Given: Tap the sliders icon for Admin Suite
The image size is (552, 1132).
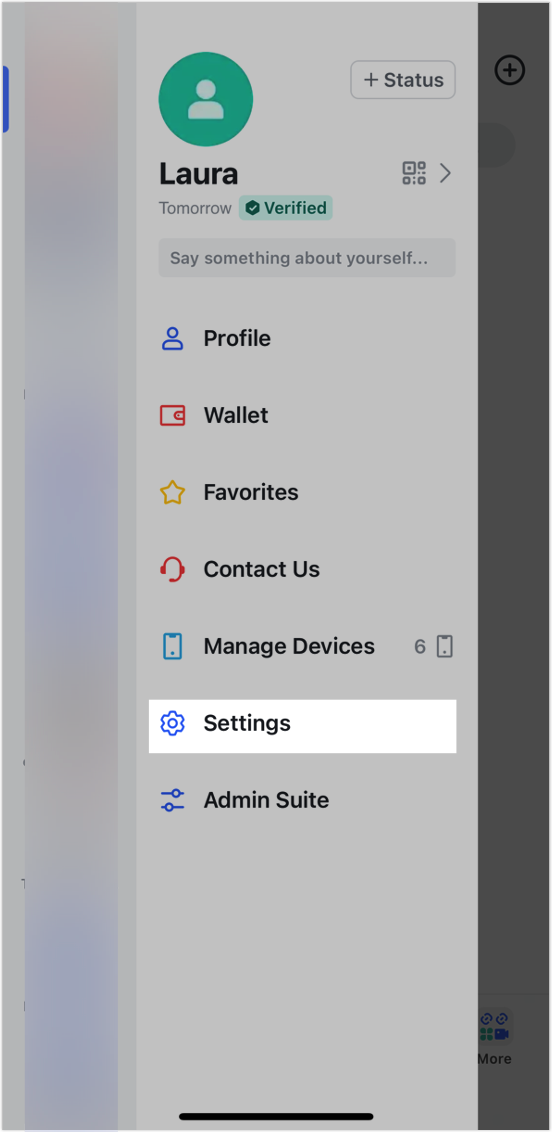Looking at the screenshot, I should 172,800.
